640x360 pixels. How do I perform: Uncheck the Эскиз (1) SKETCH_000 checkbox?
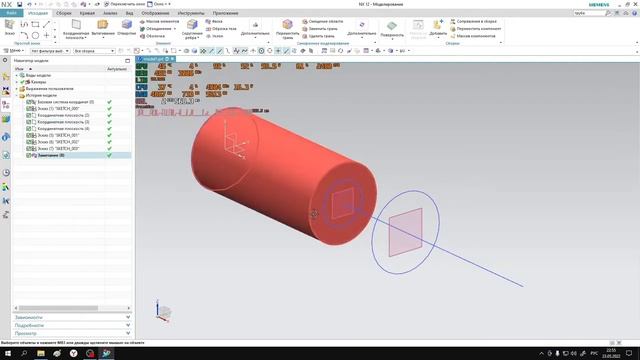[29, 109]
